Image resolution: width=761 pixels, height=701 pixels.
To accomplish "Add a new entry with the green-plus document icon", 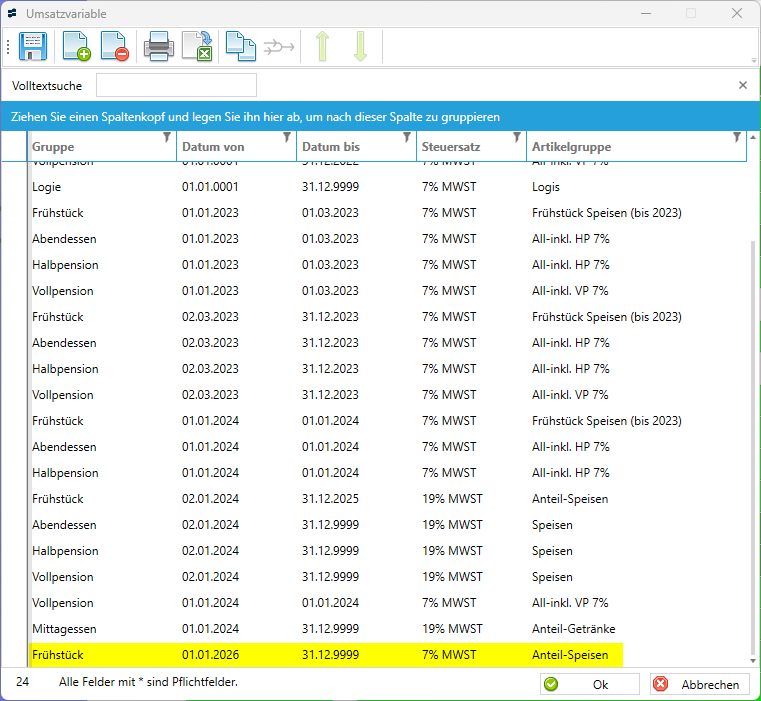I will [x=77, y=47].
